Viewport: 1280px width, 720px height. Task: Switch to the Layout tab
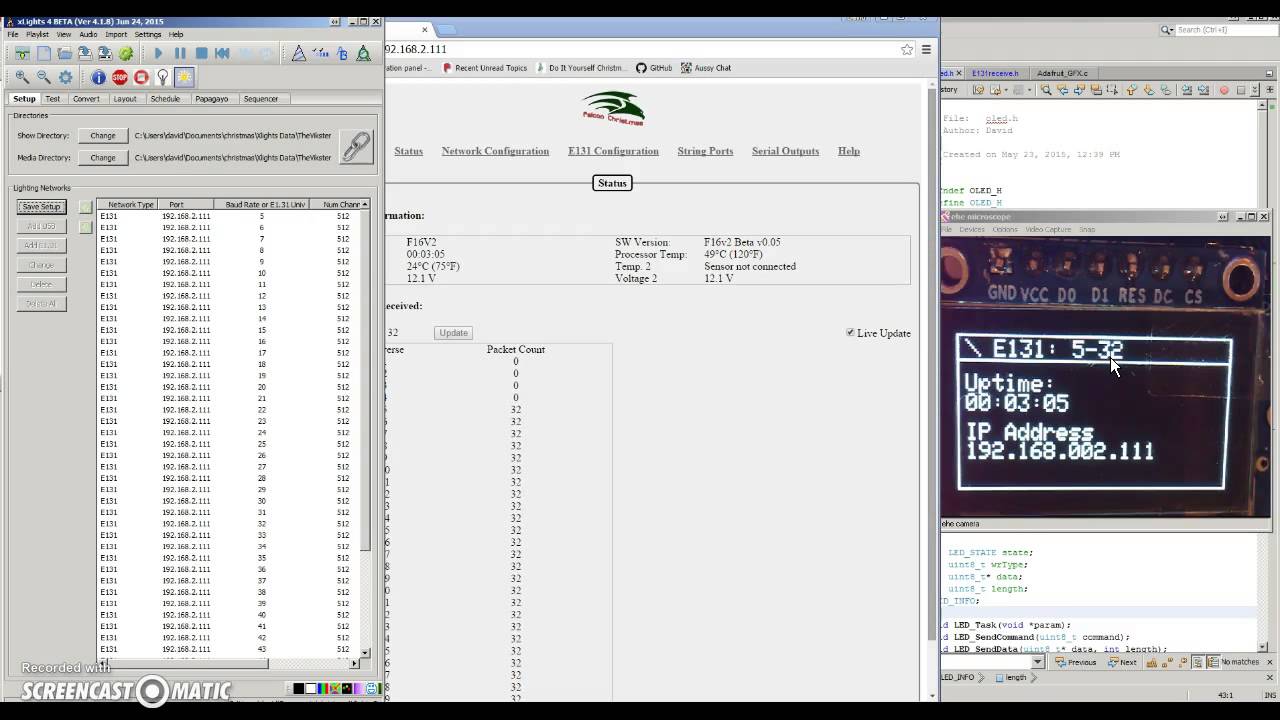point(125,99)
